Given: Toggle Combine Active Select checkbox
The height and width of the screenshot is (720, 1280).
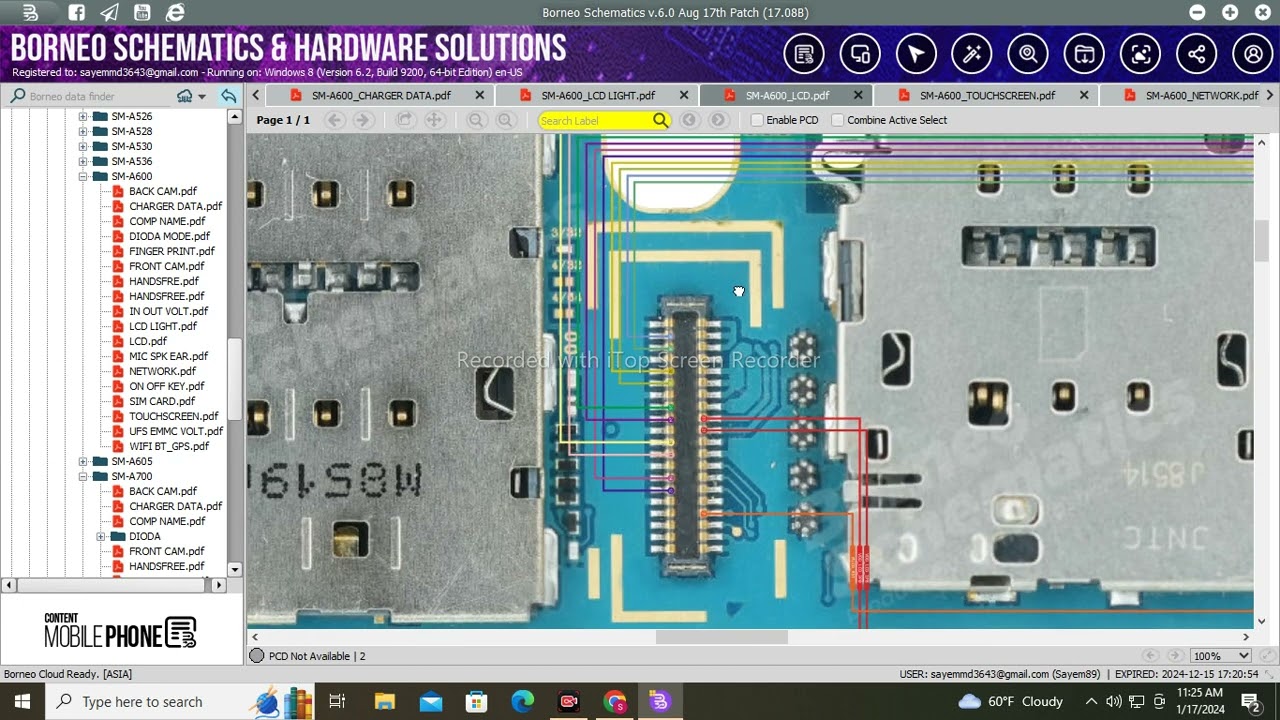Looking at the screenshot, I should (x=838, y=120).
